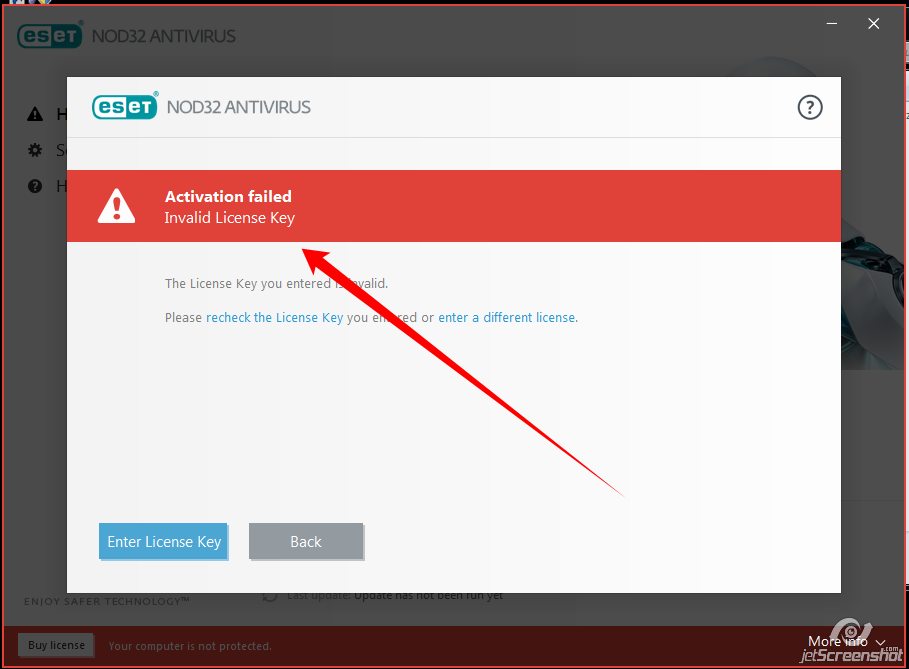The width and height of the screenshot is (909, 669).
Task: Click the Buy license button in the main window
Action: [x=56, y=645]
